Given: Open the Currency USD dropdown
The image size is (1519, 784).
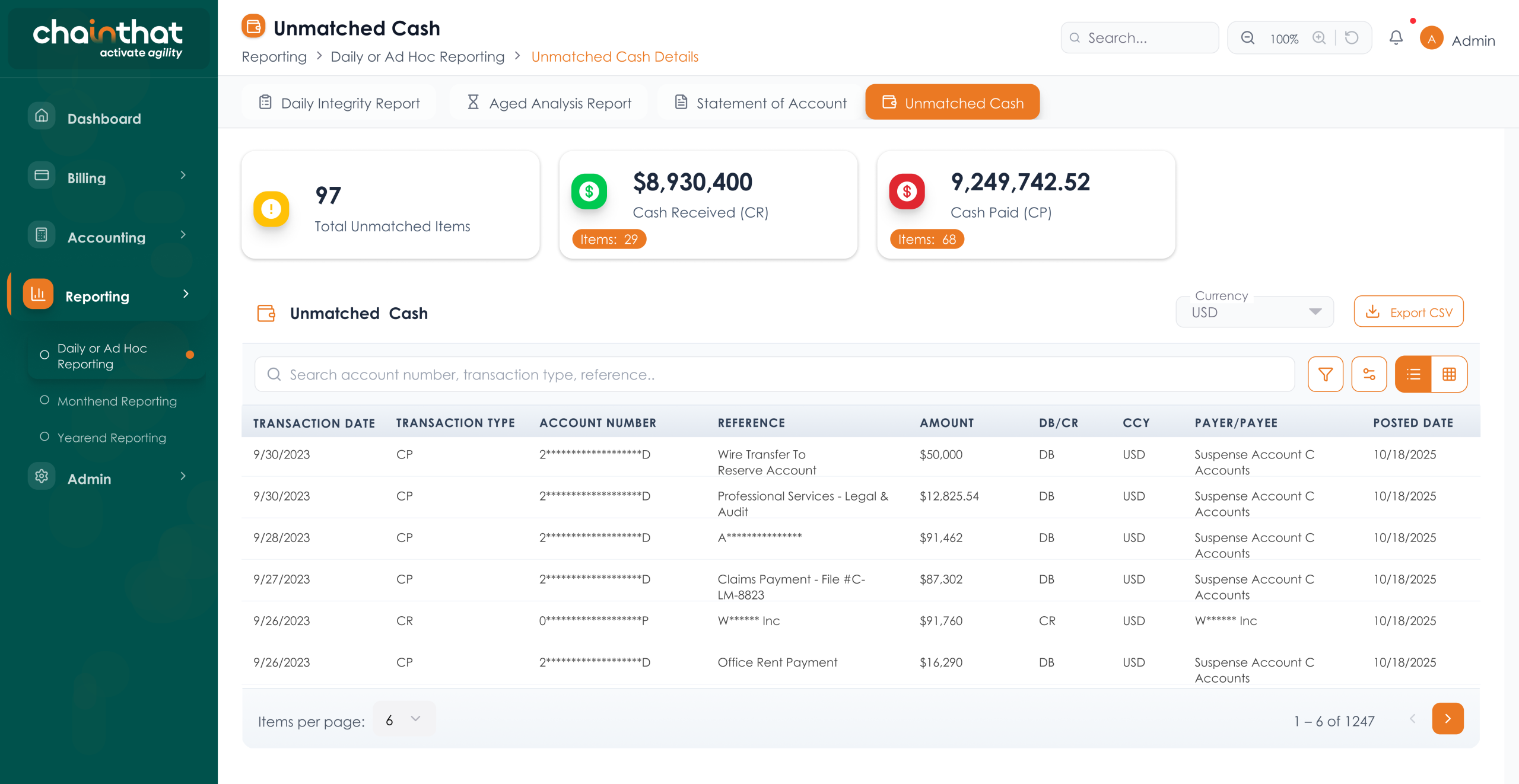Looking at the screenshot, I should click(x=1254, y=312).
